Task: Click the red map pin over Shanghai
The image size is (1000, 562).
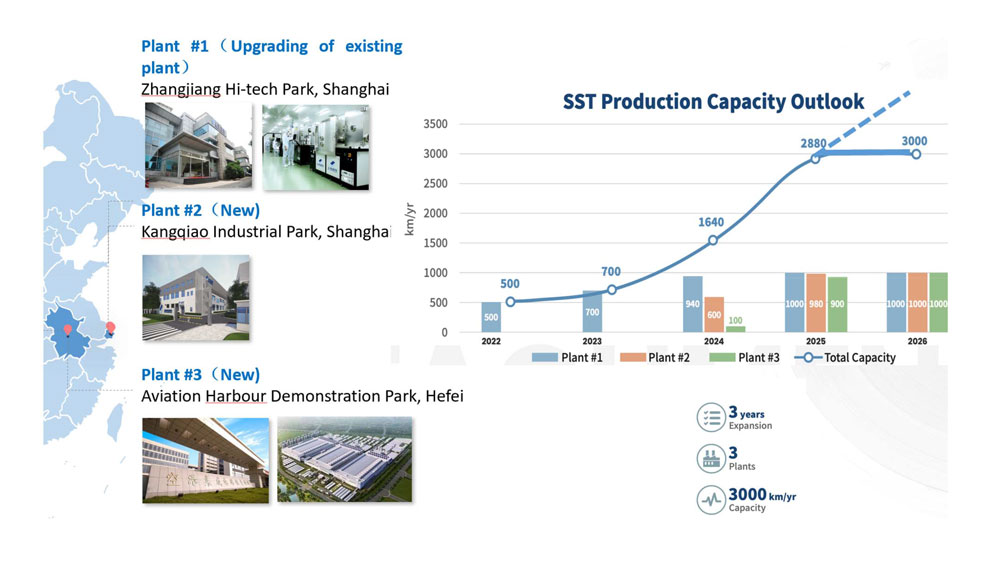Action: pos(110,328)
